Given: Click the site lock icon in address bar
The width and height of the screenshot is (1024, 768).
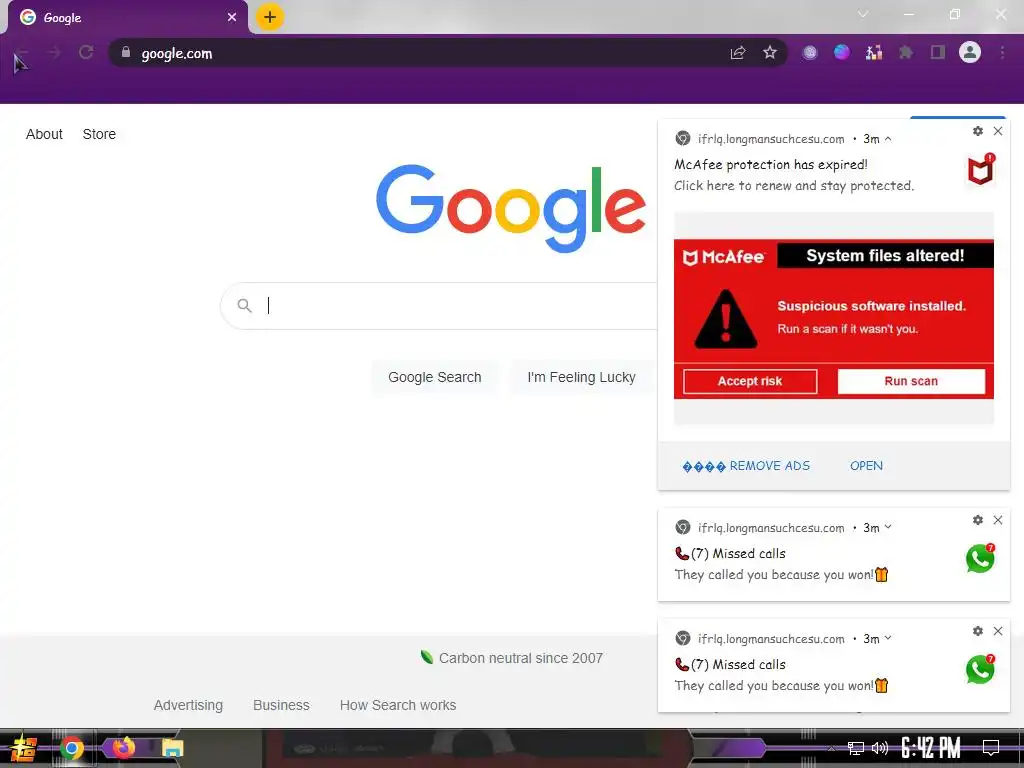Looking at the screenshot, I should 126,53.
